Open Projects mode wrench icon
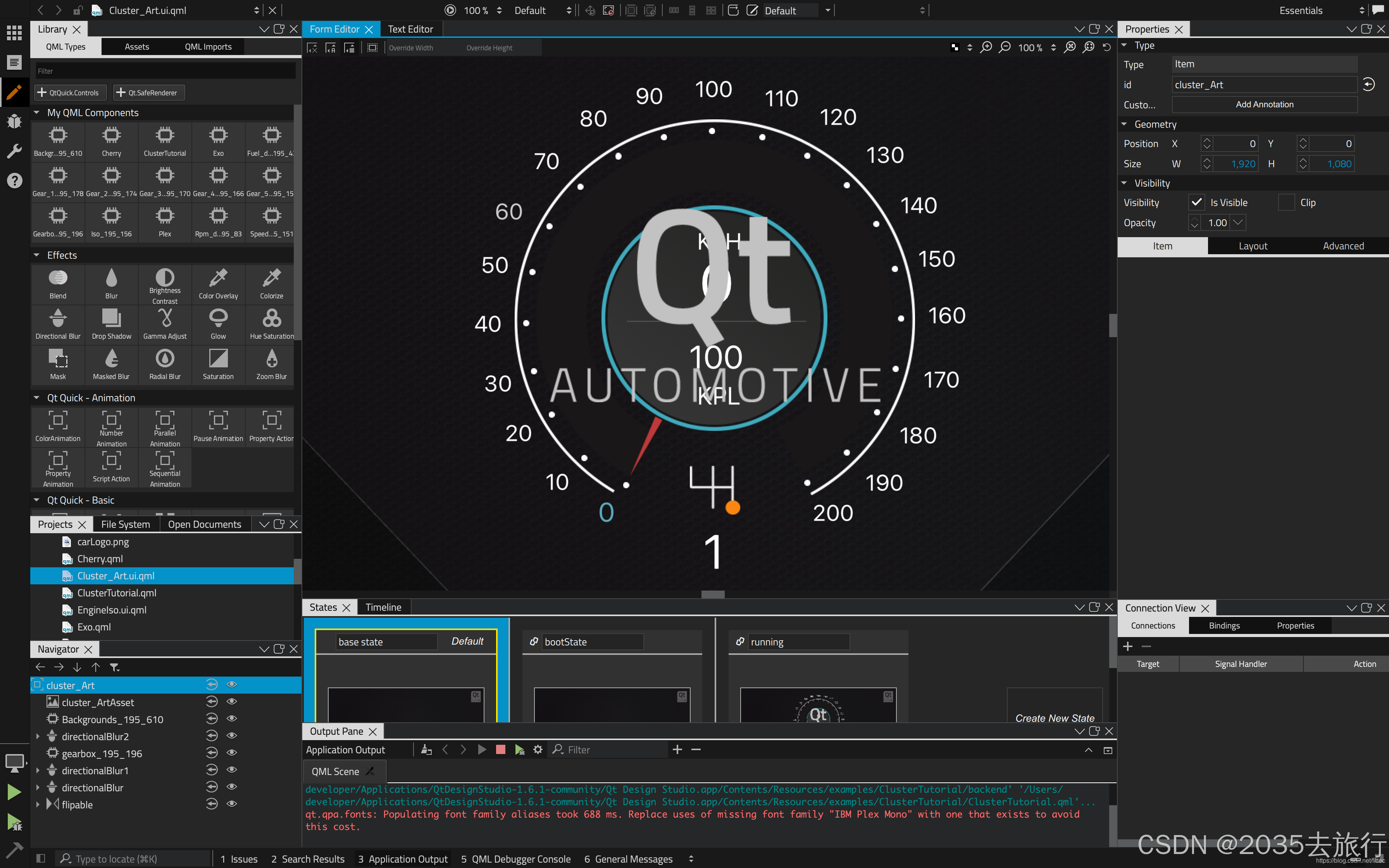The image size is (1389, 868). tap(14, 151)
